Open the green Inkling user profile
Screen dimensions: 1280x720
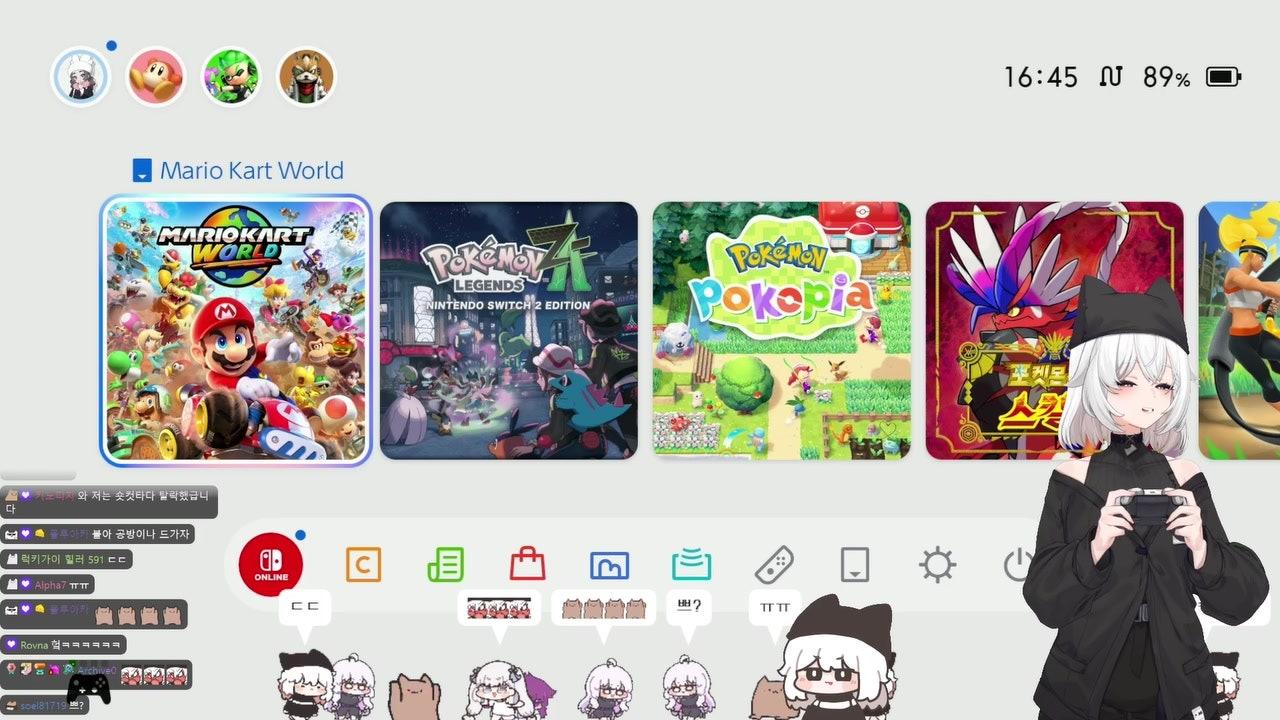coord(231,77)
